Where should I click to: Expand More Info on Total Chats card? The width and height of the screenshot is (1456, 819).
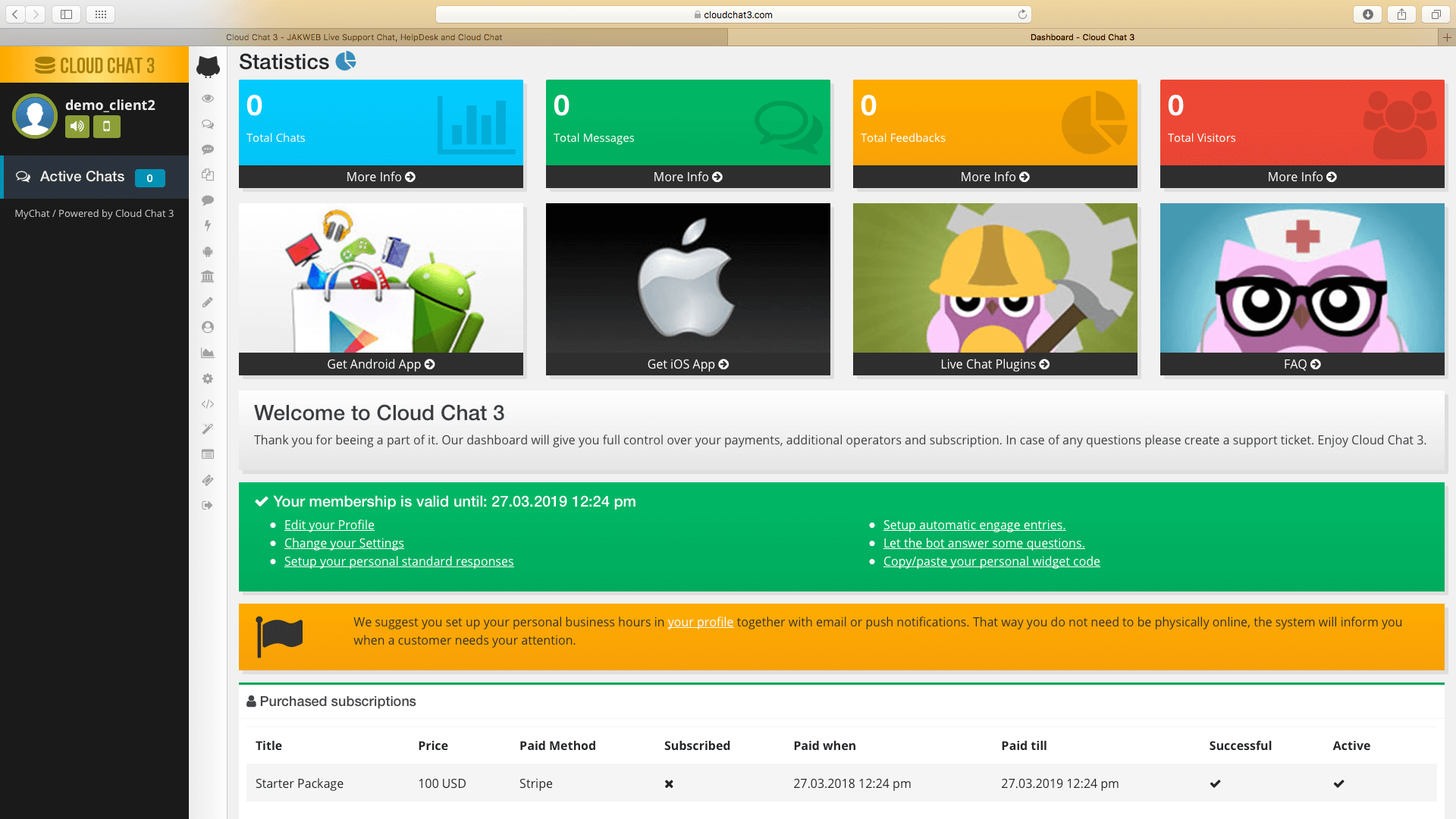[381, 177]
